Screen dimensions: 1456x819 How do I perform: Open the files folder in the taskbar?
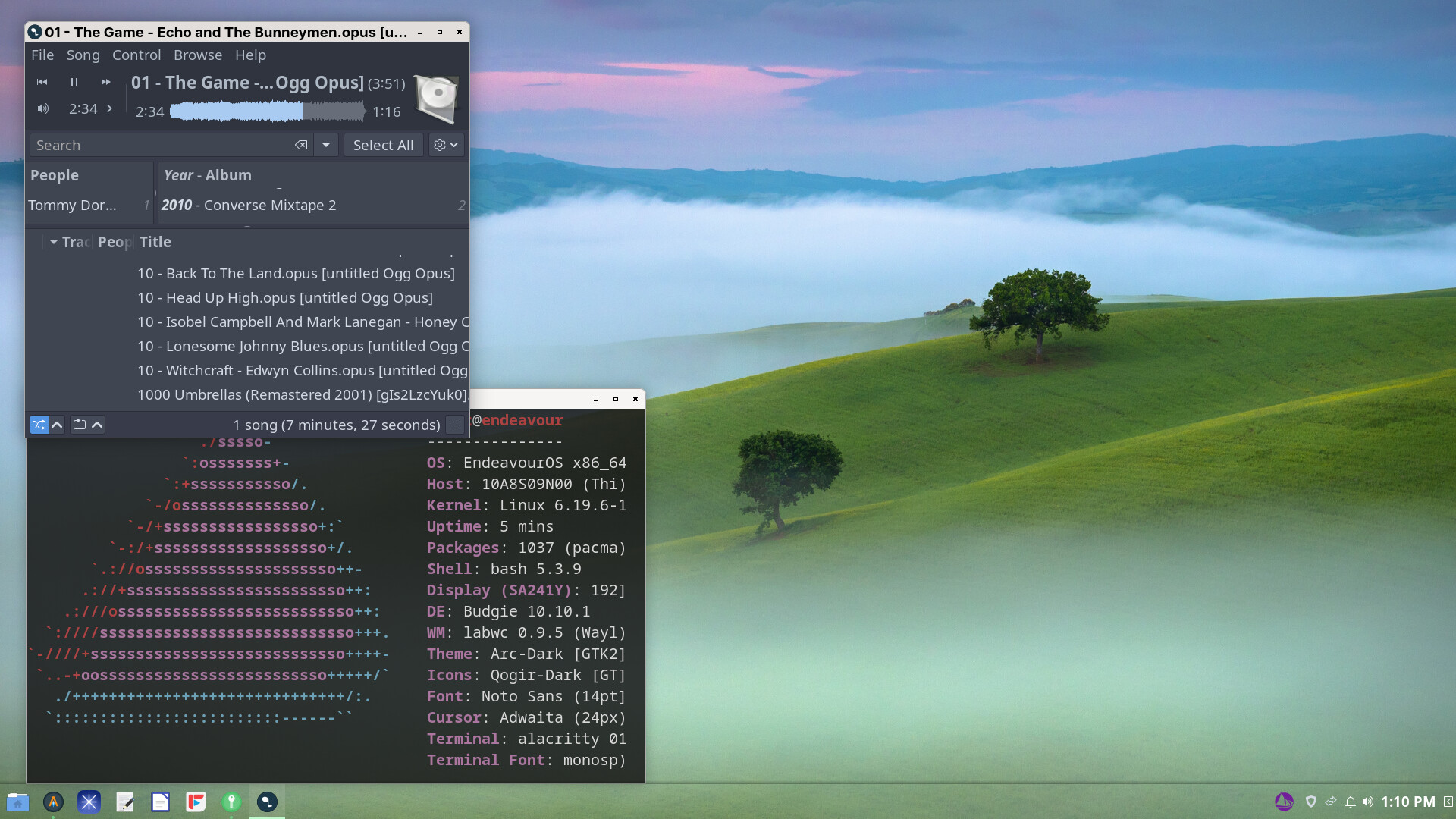point(17,802)
